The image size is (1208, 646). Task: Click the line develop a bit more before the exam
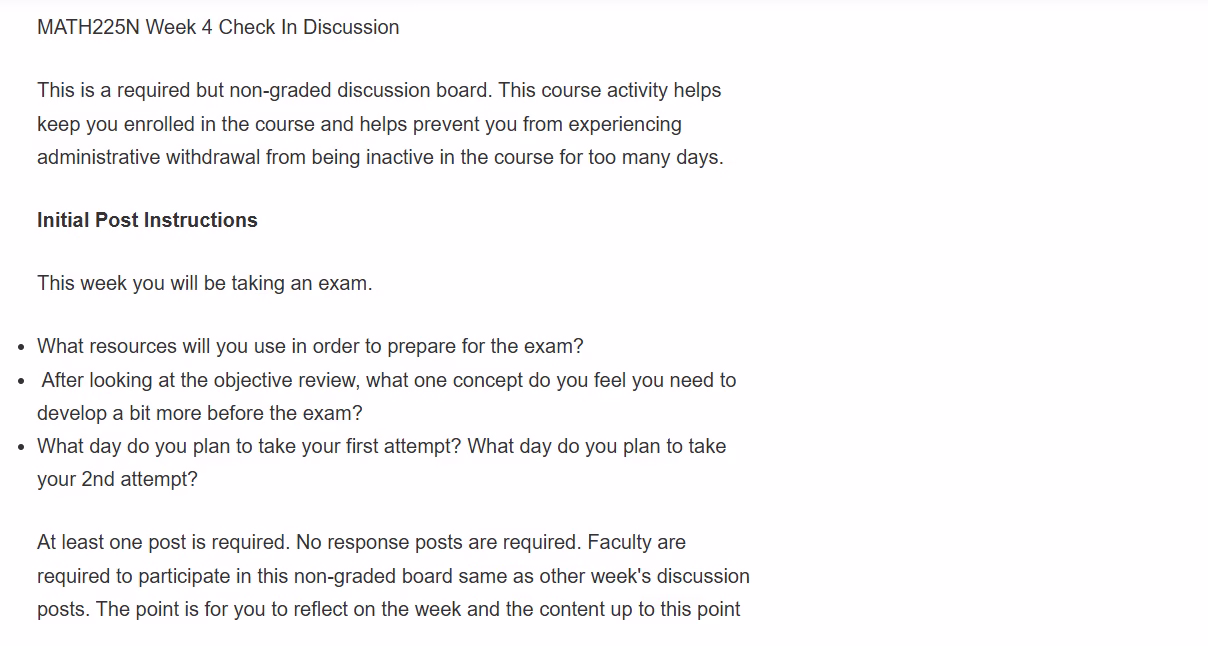point(200,413)
